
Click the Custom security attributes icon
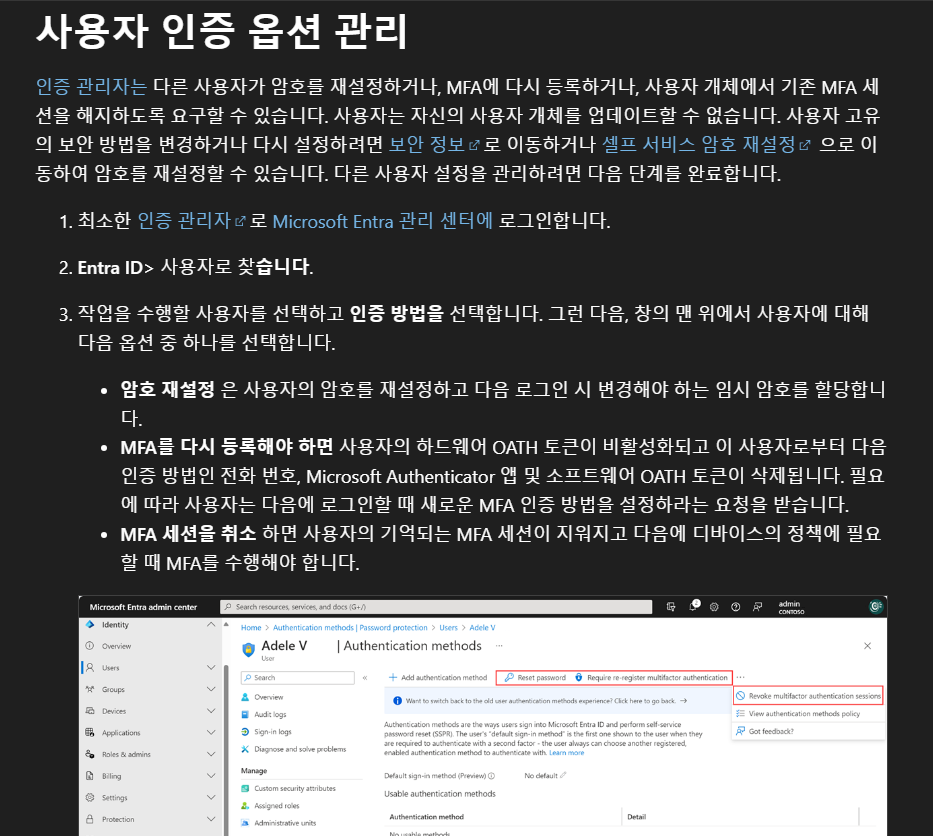(245, 788)
